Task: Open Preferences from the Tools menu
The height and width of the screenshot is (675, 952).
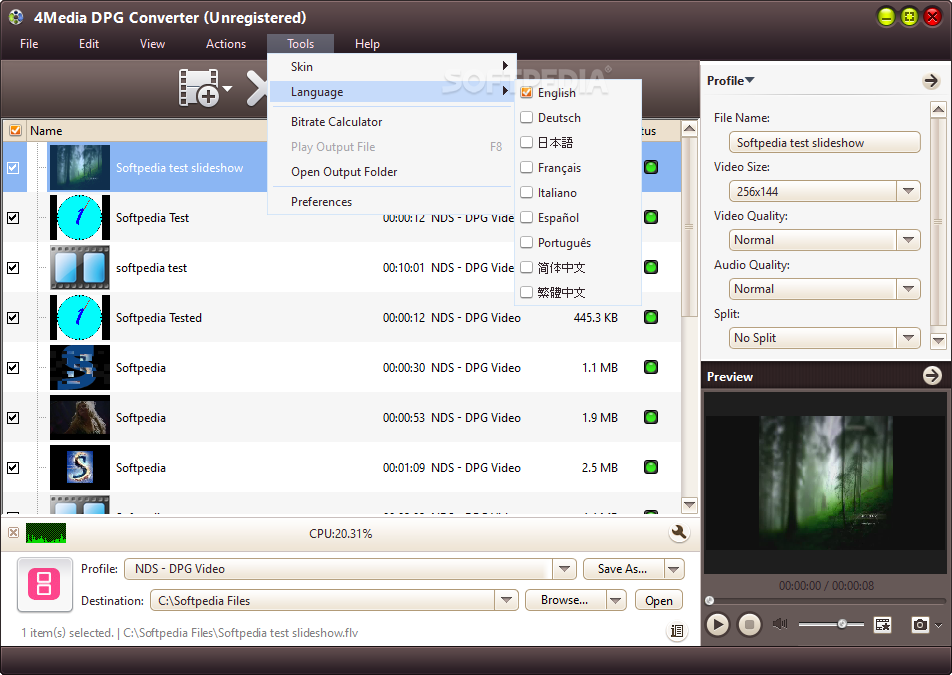Action: pyautogui.click(x=392, y=202)
